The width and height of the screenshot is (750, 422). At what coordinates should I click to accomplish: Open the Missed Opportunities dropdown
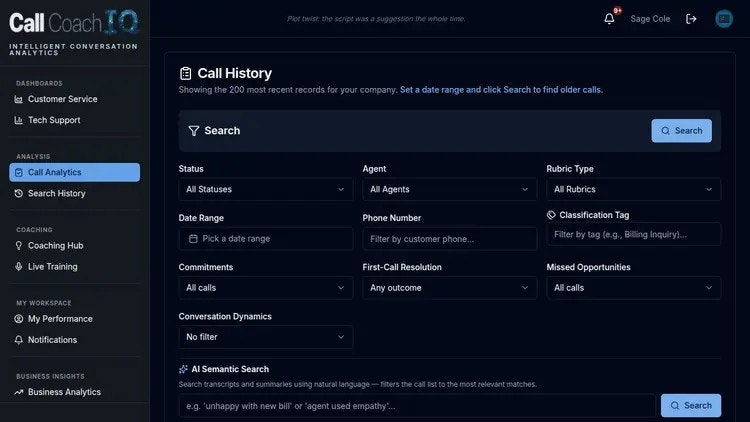(633, 288)
